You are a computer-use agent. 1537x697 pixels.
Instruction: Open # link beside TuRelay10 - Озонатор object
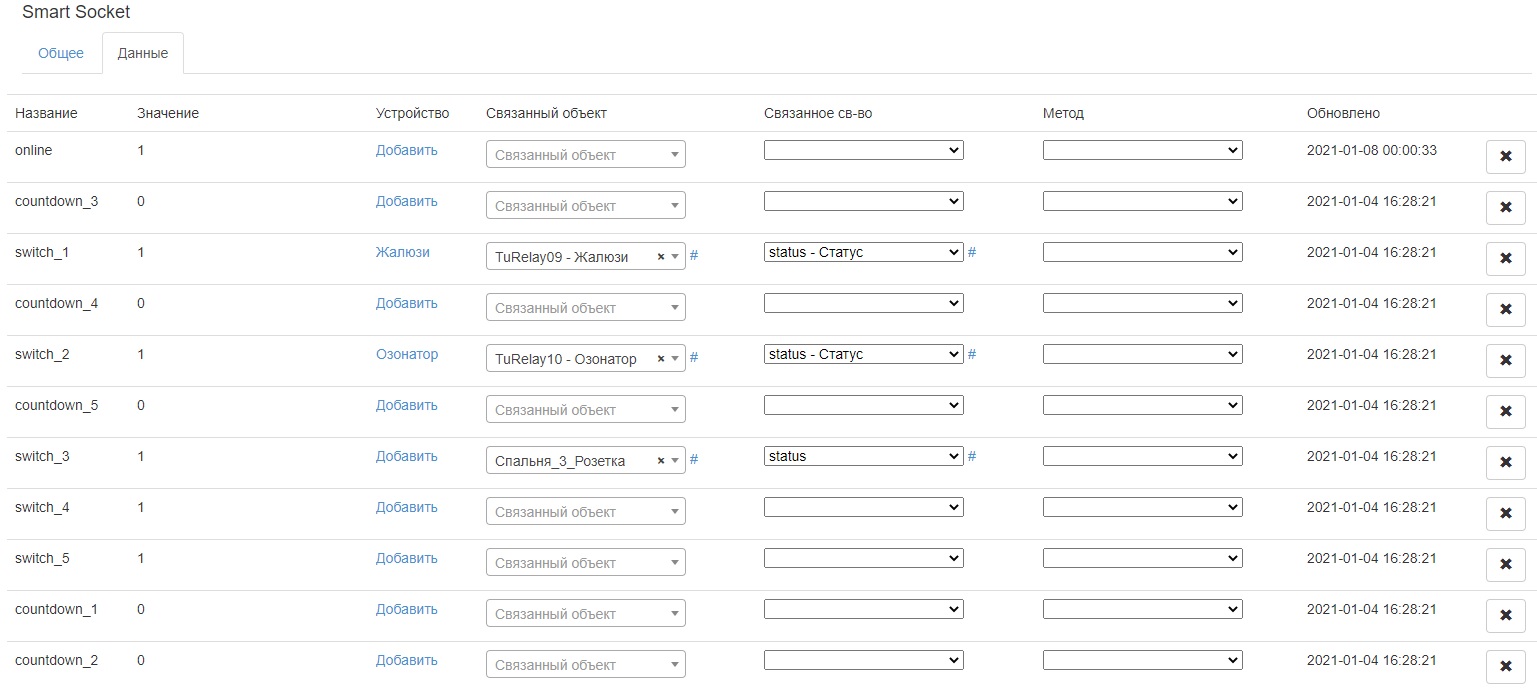pyautogui.click(x=694, y=357)
